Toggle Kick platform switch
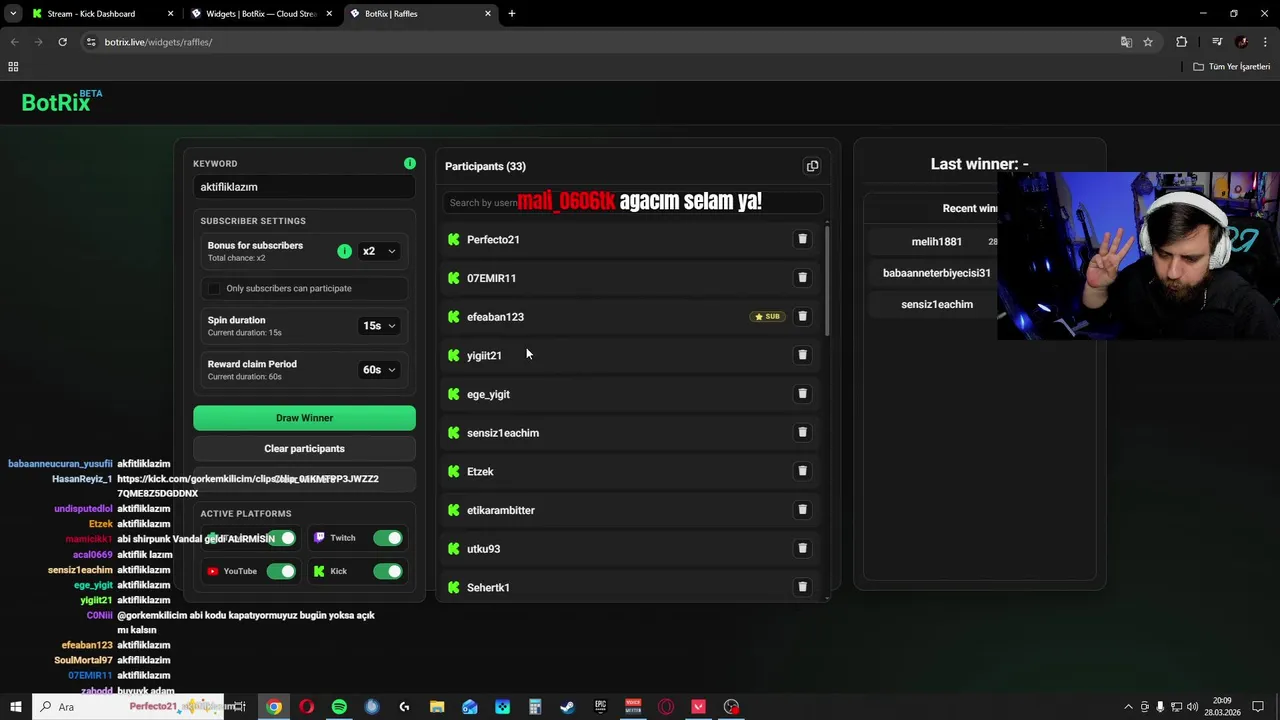This screenshot has width=1280, height=720. (x=387, y=571)
